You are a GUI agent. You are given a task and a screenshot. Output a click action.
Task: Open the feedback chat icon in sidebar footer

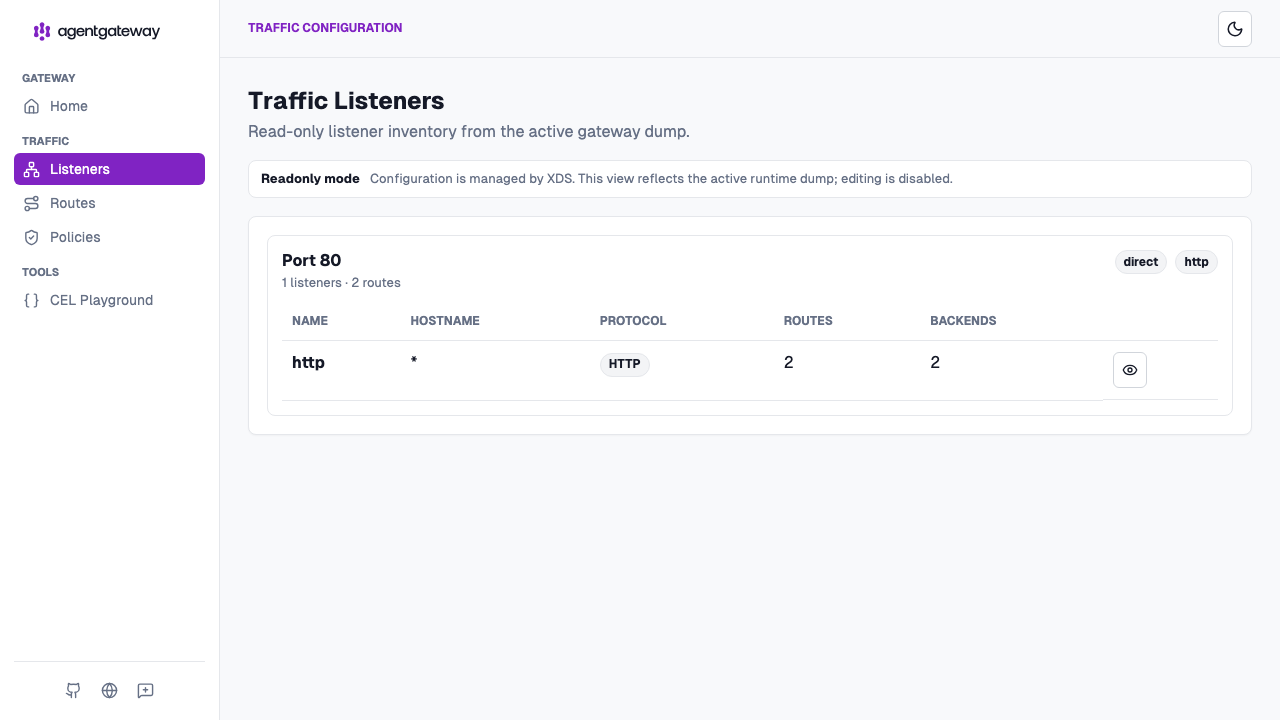click(146, 690)
